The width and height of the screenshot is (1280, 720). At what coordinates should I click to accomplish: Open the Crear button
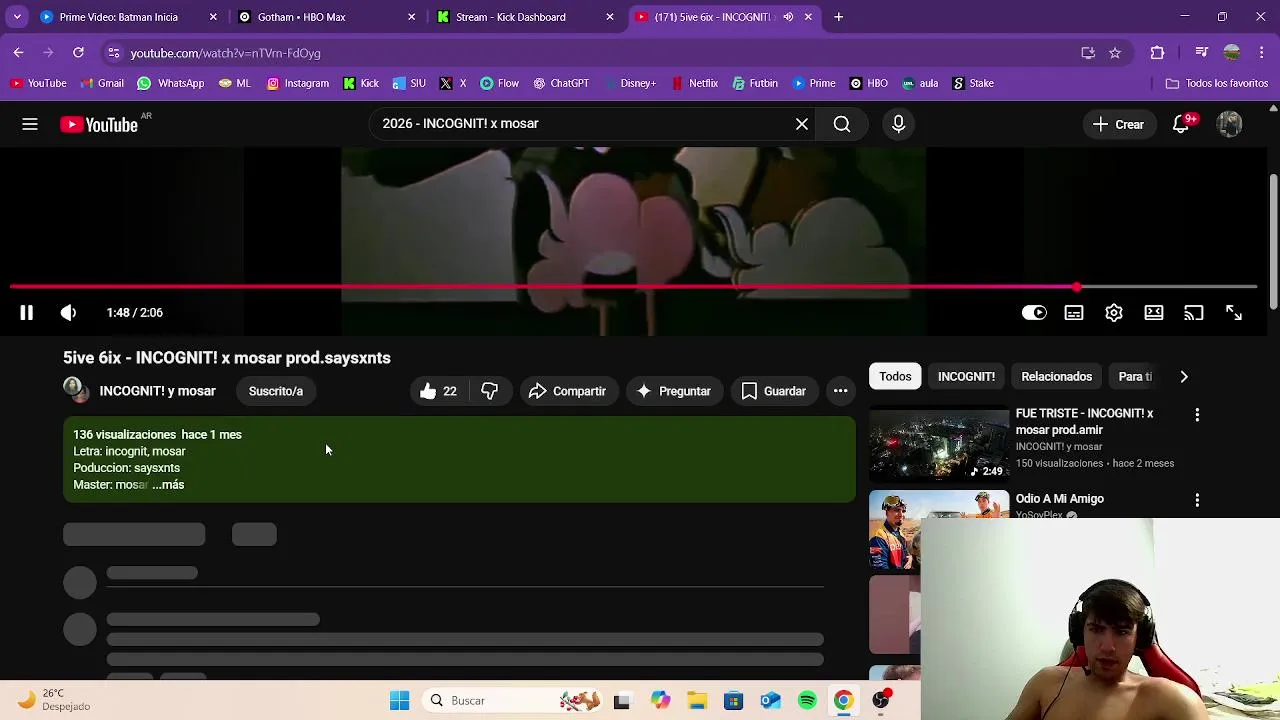(1119, 124)
